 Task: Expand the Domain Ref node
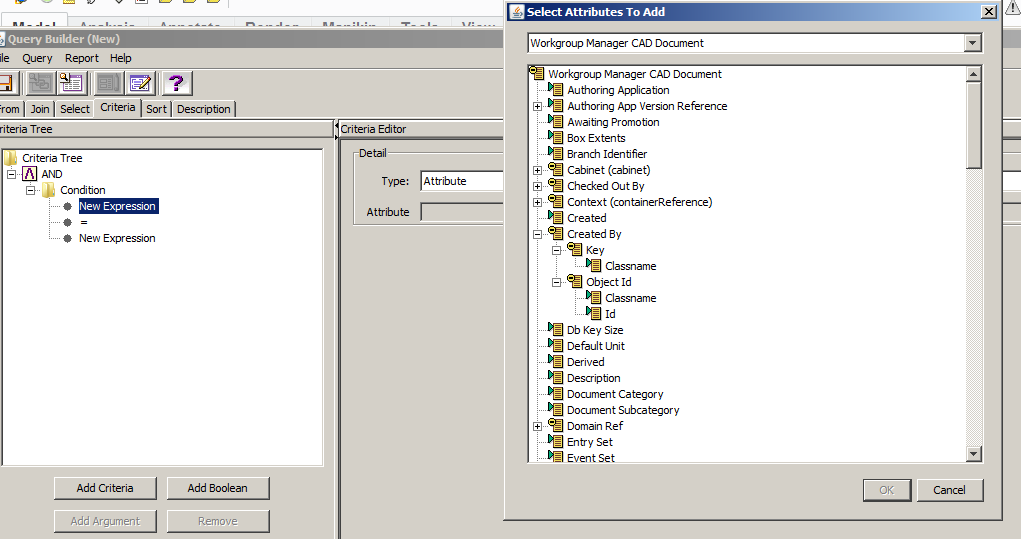click(537, 426)
